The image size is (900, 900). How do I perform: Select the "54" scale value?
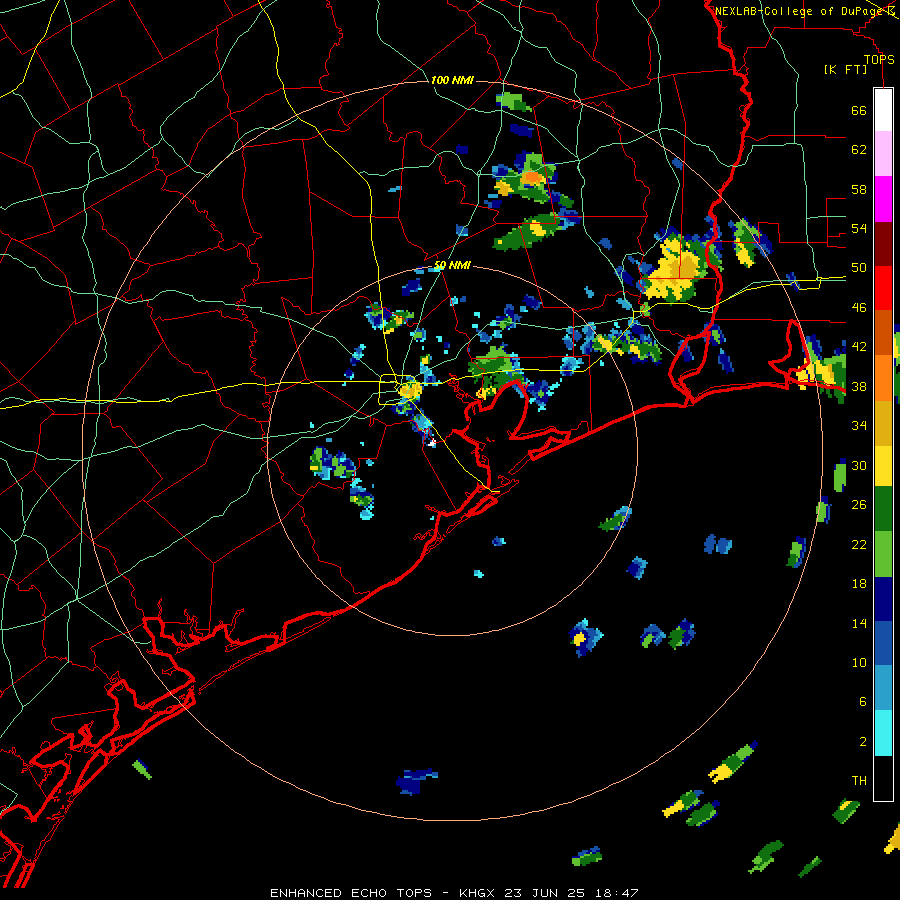859,228
